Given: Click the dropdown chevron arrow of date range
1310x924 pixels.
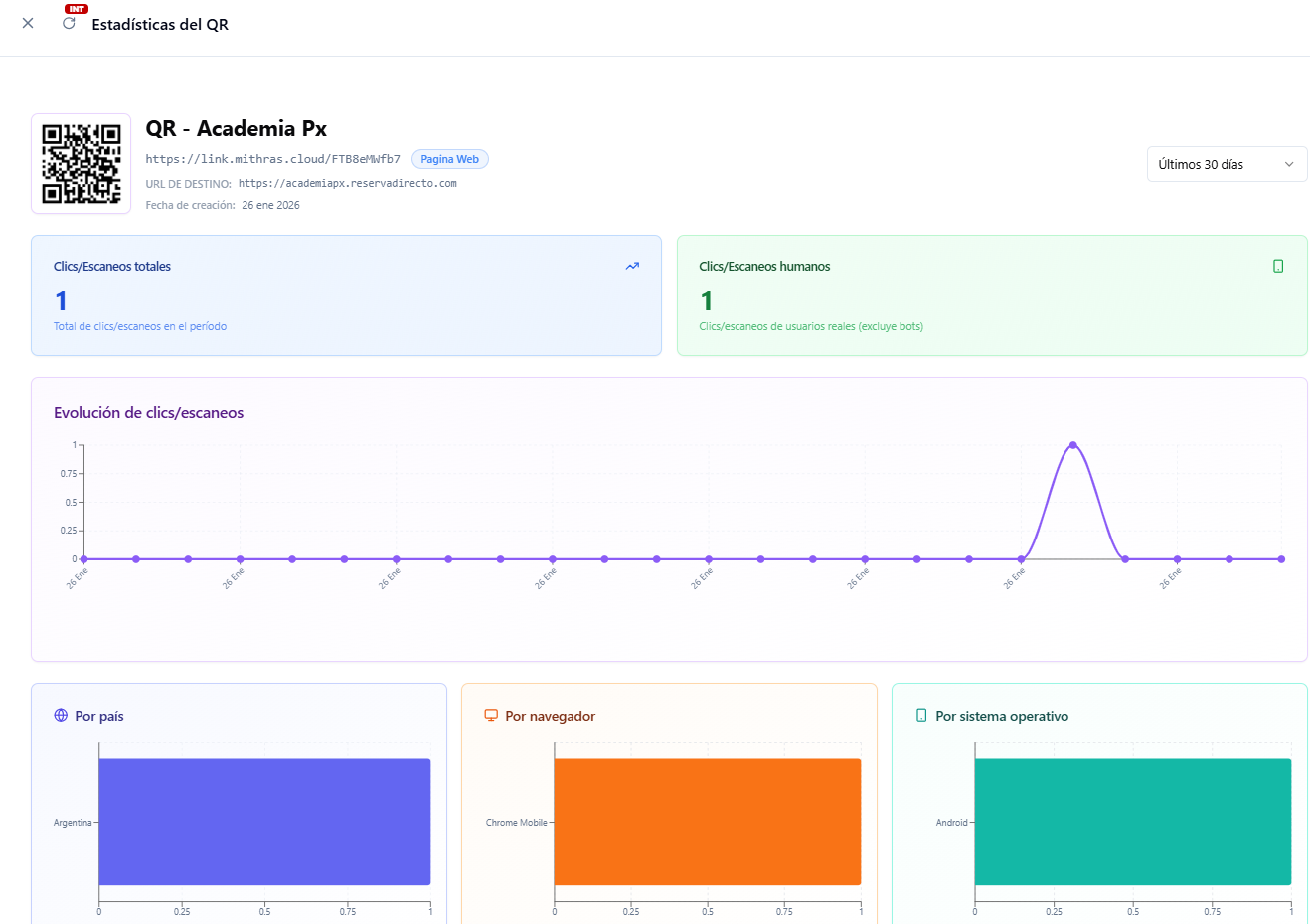Looking at the screenshot, I should pos(1289,165).
